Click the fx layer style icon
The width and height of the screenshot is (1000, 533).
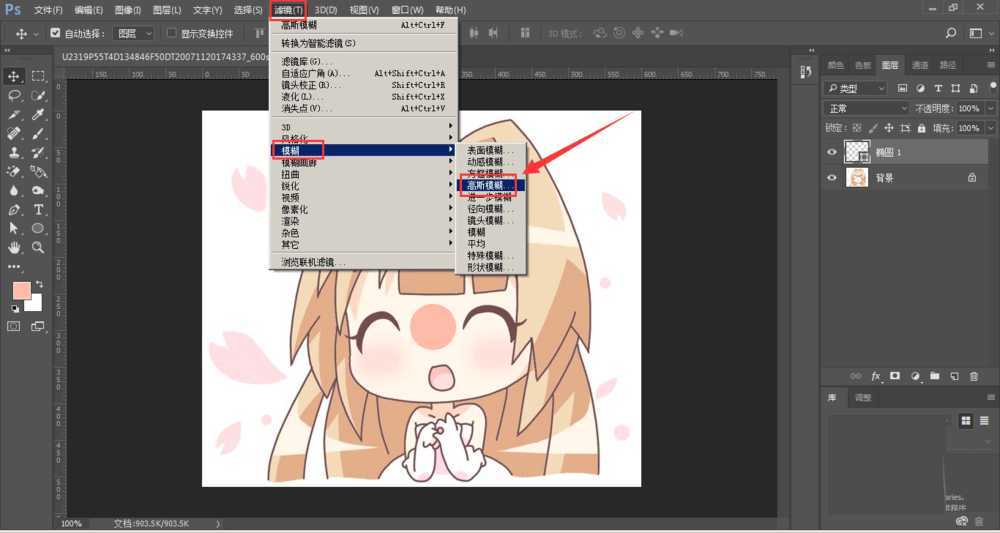[x=876, y=376]
